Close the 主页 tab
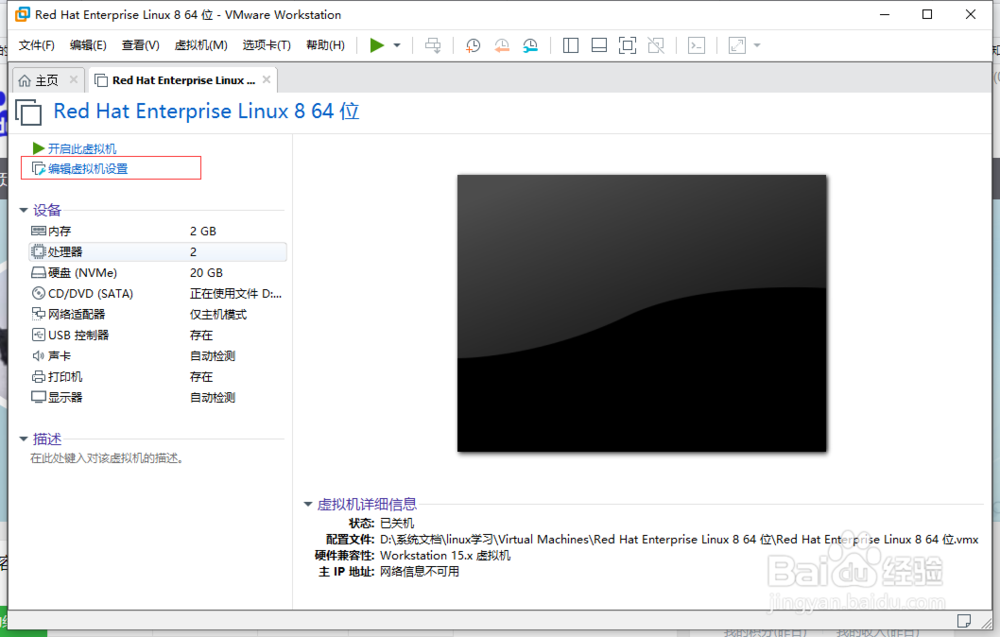 (73, 80)
